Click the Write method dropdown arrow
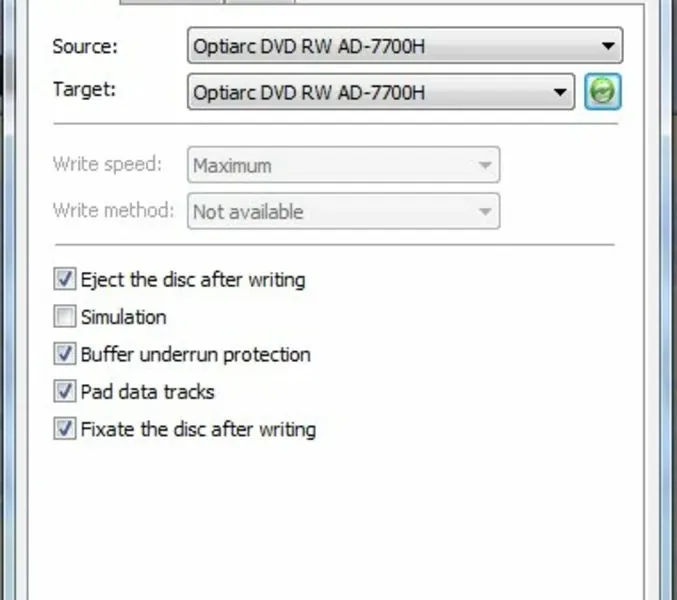 click(x=485, y=211)
